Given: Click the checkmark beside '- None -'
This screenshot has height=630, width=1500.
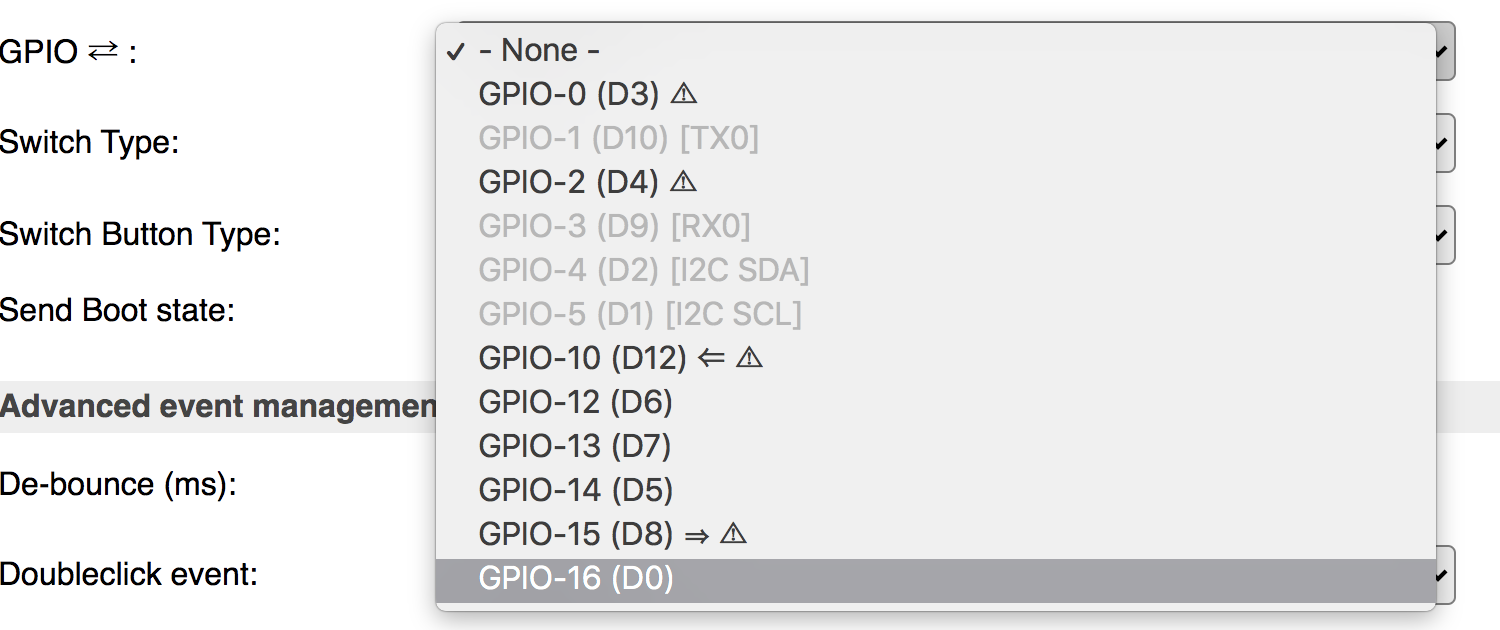Looking at the screenshot, I should [456, 52].
